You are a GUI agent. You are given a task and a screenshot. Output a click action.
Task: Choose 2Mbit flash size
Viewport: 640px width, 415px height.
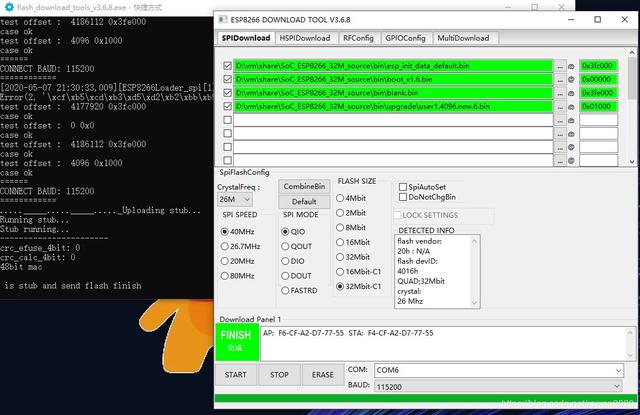point(351,213)
